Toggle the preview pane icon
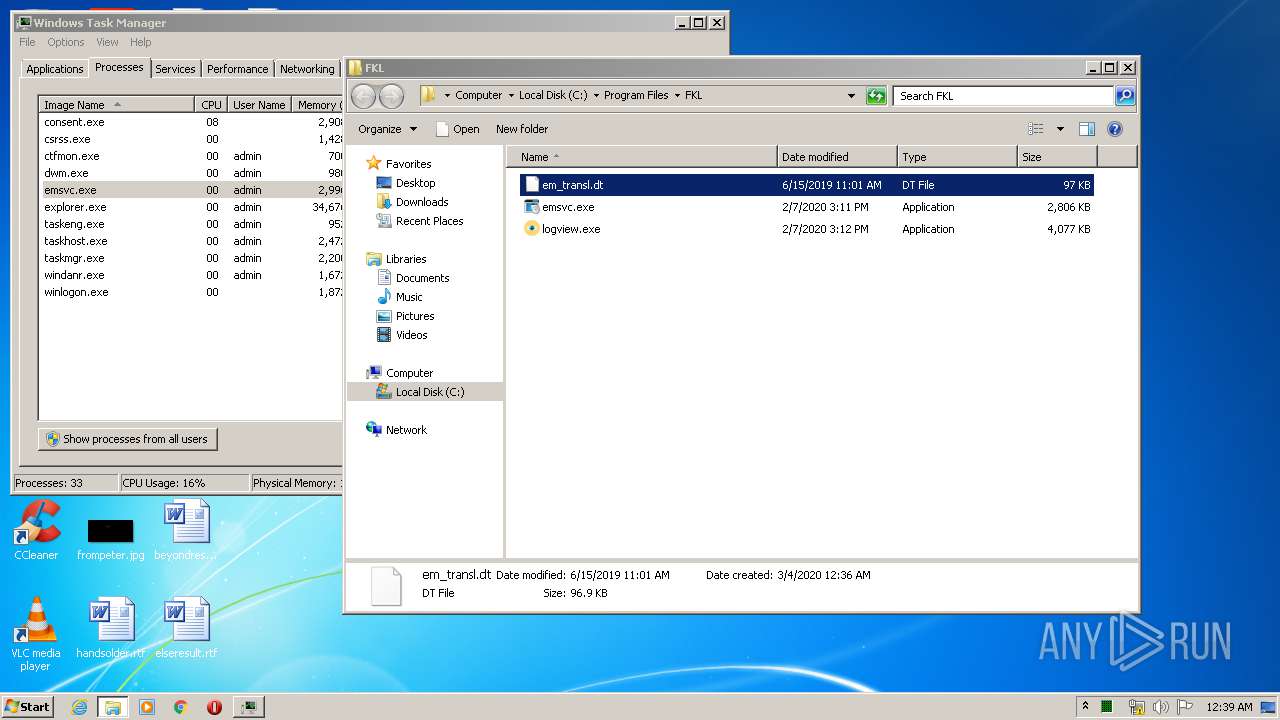Screen dimensions: 1280x720 click(x=1087, y=129)
